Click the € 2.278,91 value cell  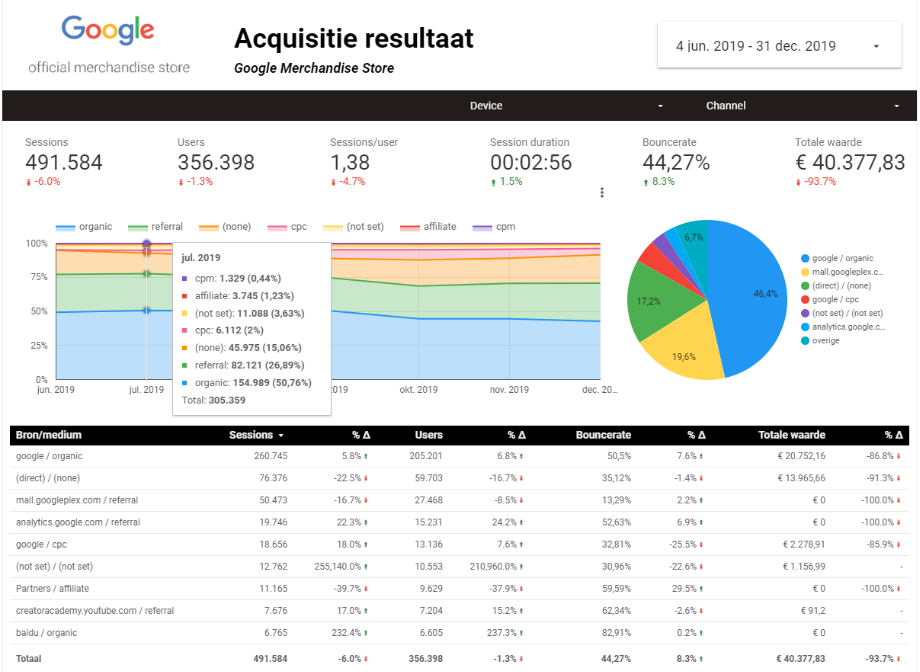point(804,545)
